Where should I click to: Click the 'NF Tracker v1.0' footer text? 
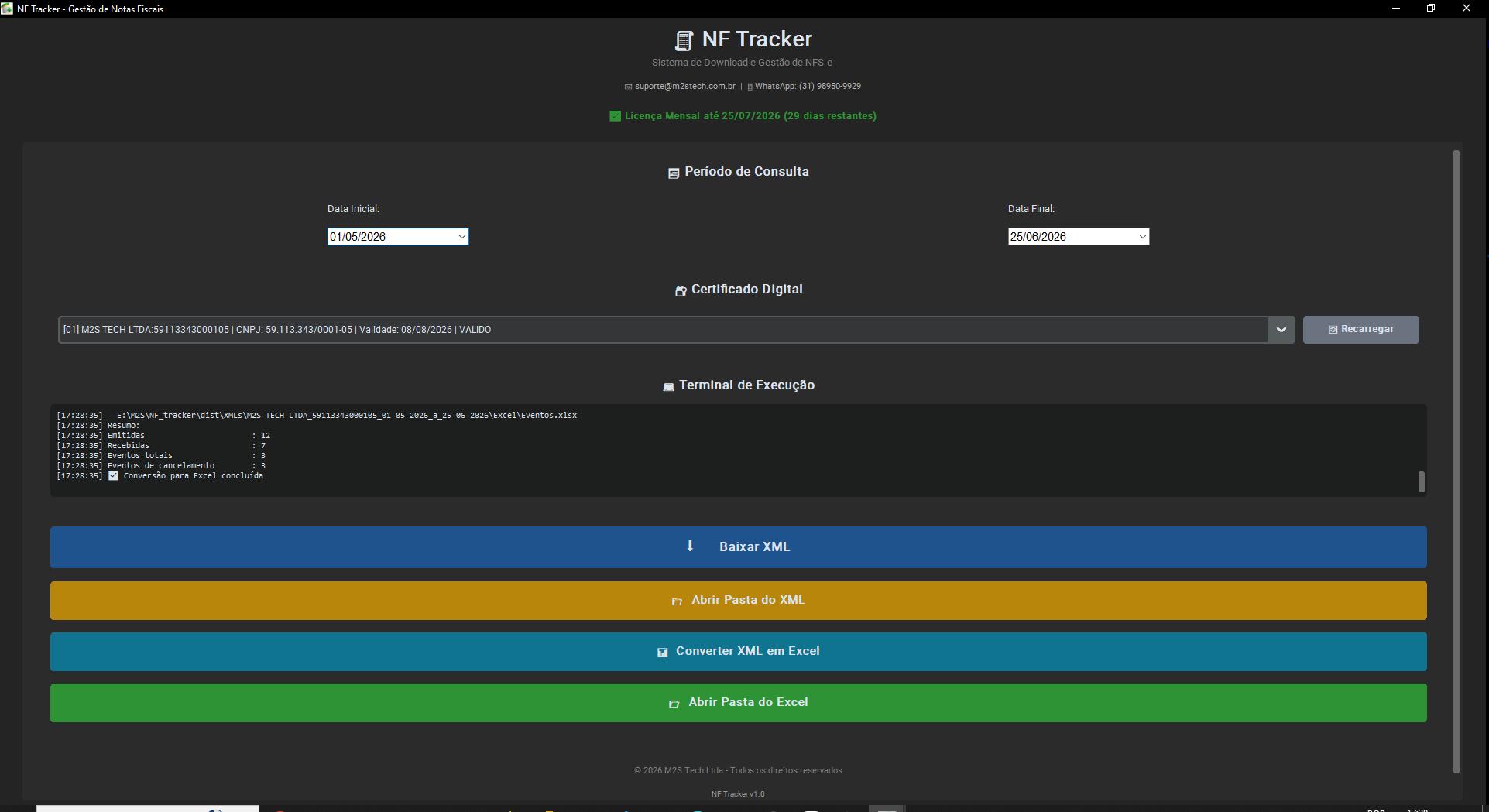pyautogui.click(x=738, y=794)
